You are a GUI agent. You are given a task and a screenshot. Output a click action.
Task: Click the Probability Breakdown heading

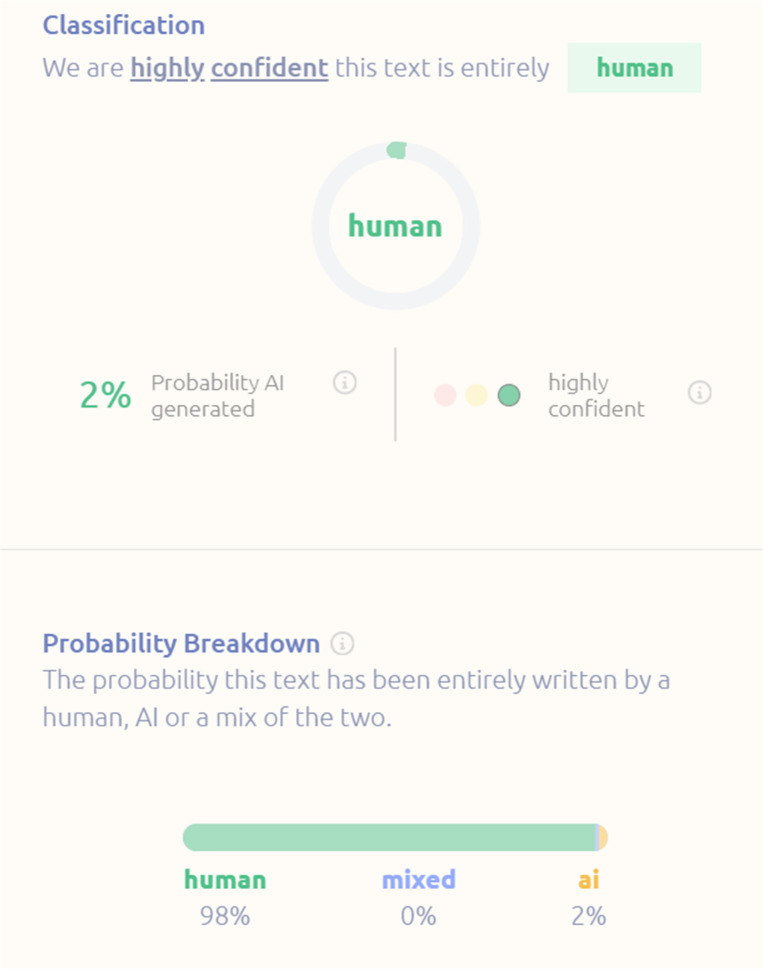[181, 643]
